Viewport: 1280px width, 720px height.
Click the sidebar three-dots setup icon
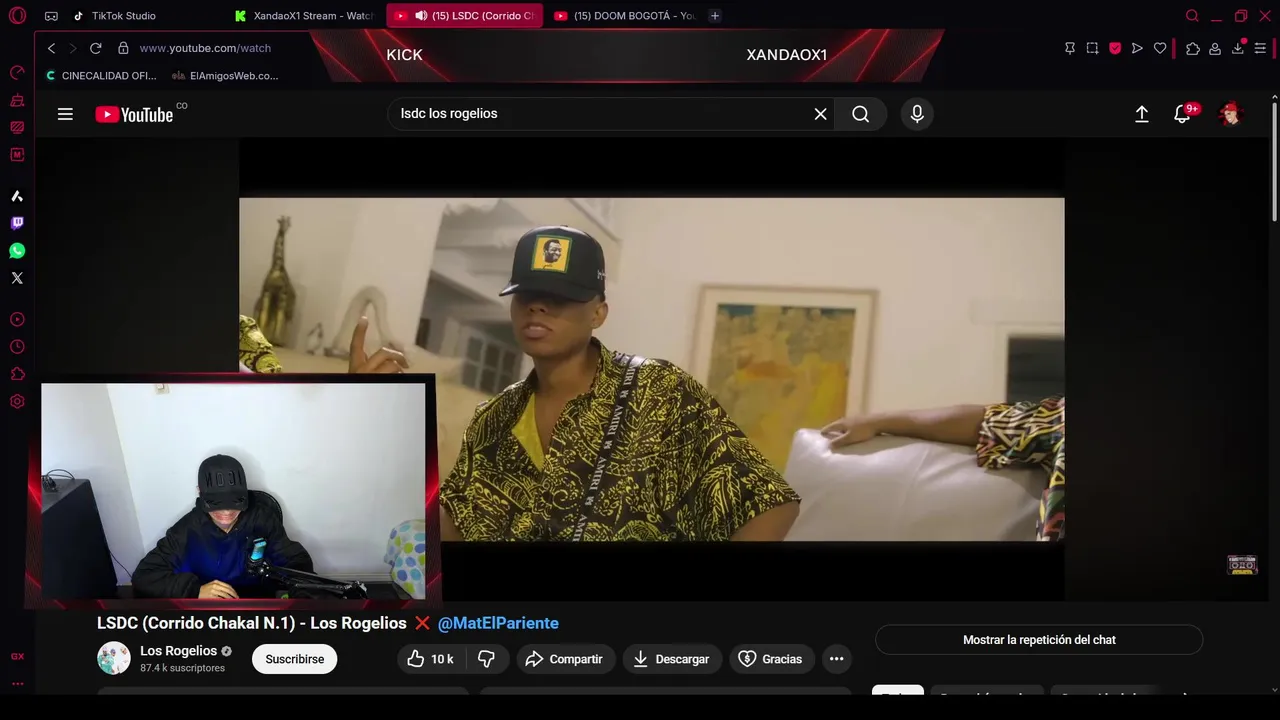coord(17,684)
